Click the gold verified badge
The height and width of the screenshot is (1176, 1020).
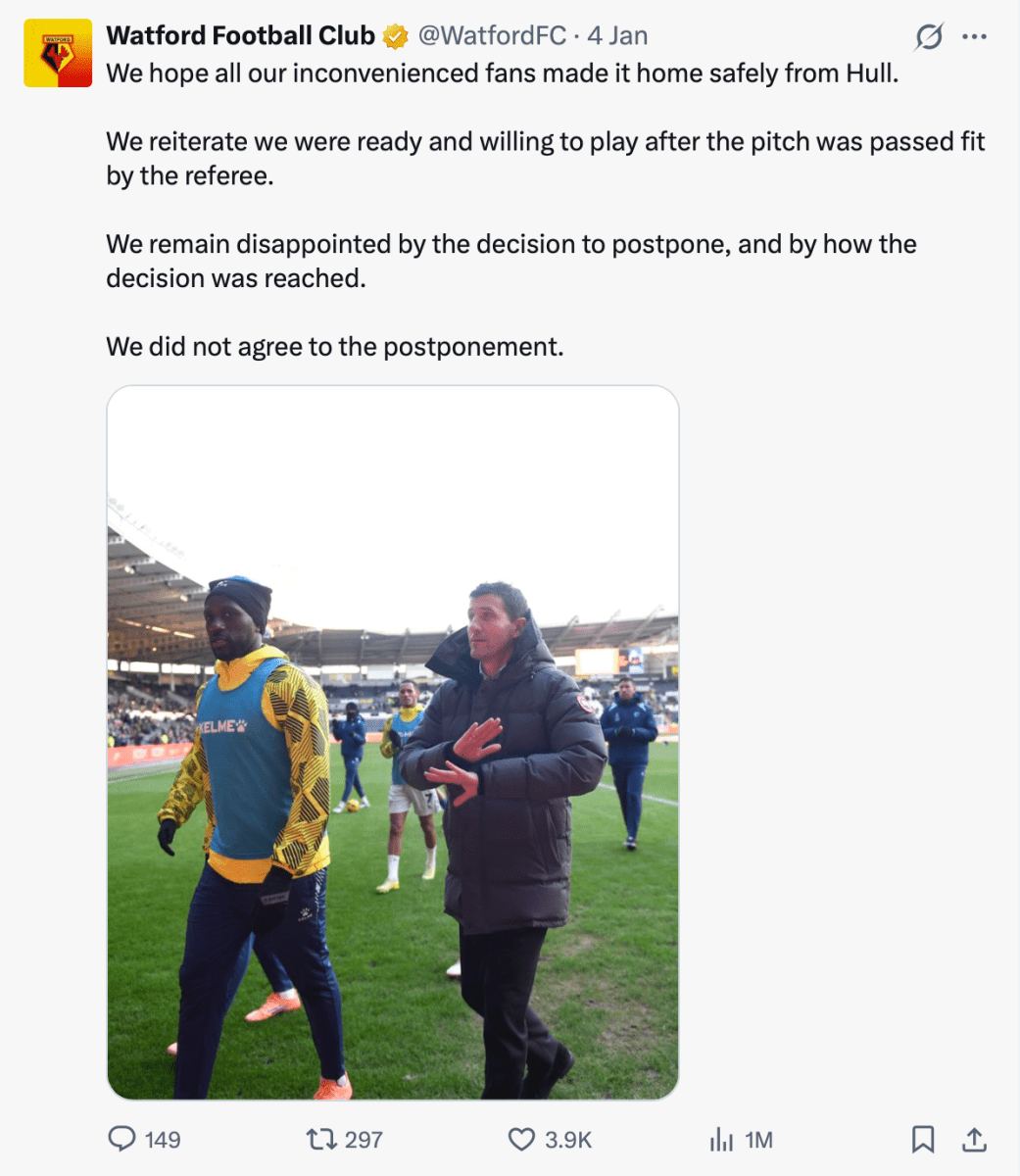tap(395, 36)
